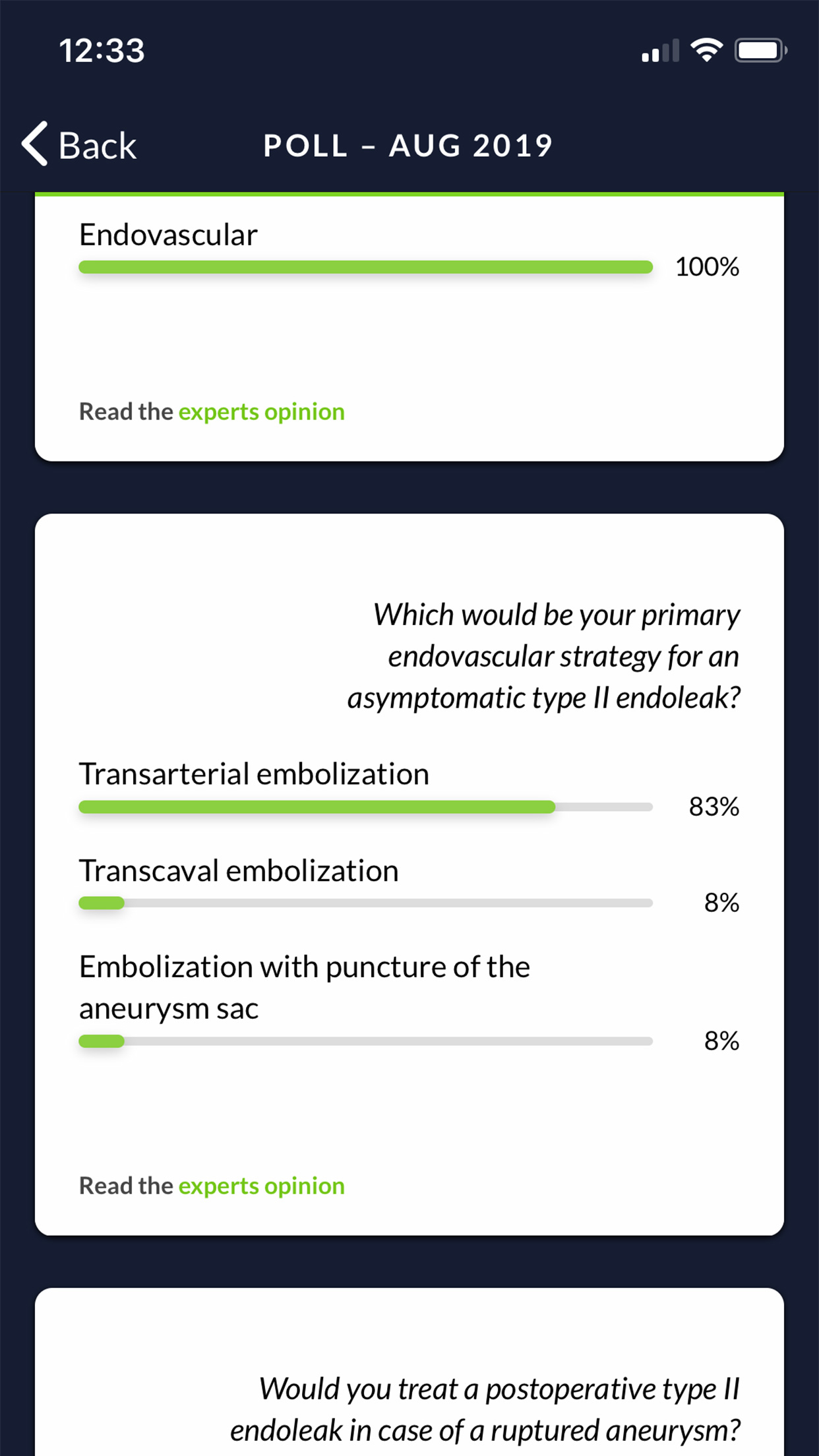Click the Transarterial embolization result bar
819x1456 pixels.
coord(365,807)
